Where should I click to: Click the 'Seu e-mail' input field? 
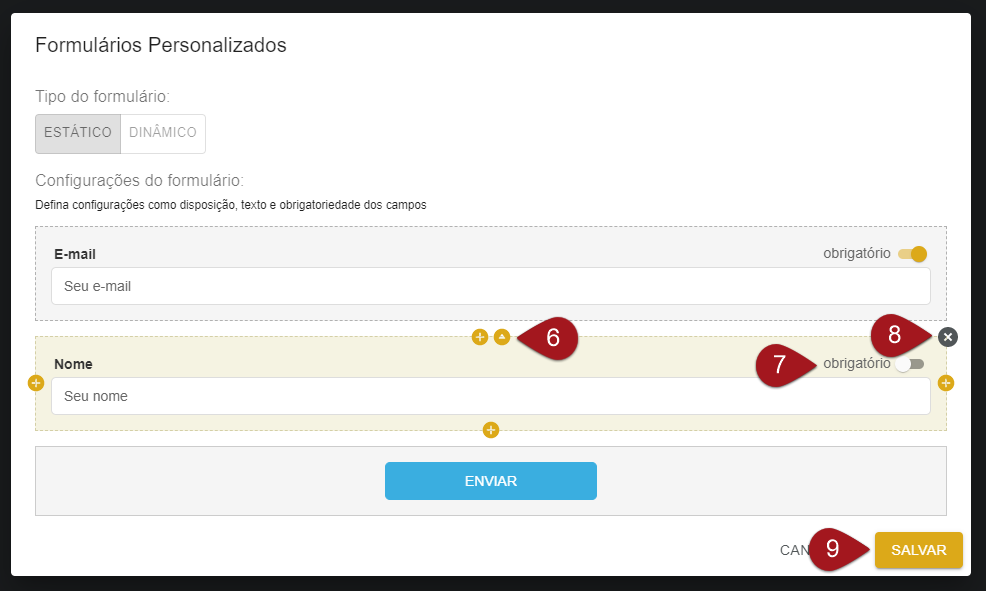(490, 286)
